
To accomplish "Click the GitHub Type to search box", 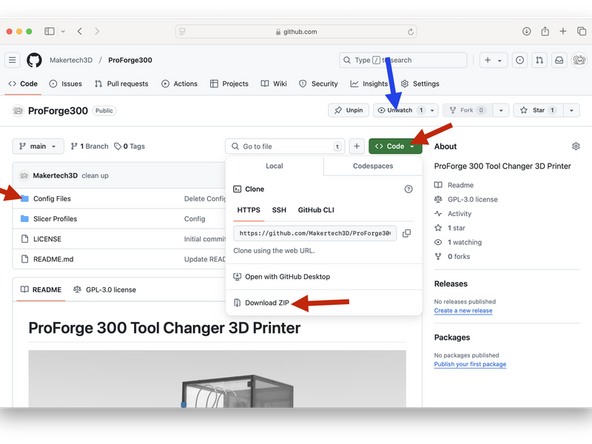I will pyautogui.click(x=403, y=60).
